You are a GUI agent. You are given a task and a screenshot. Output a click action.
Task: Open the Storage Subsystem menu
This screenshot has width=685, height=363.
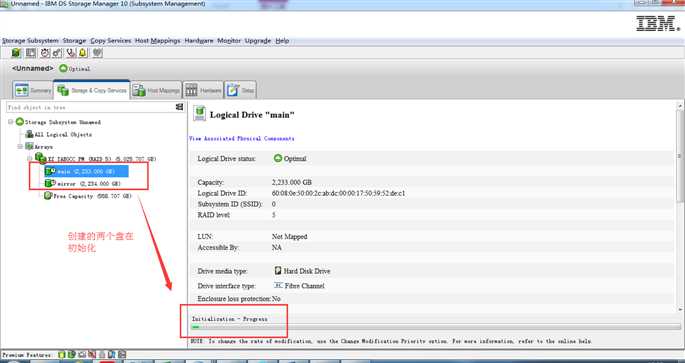click(x=30, y=41)
